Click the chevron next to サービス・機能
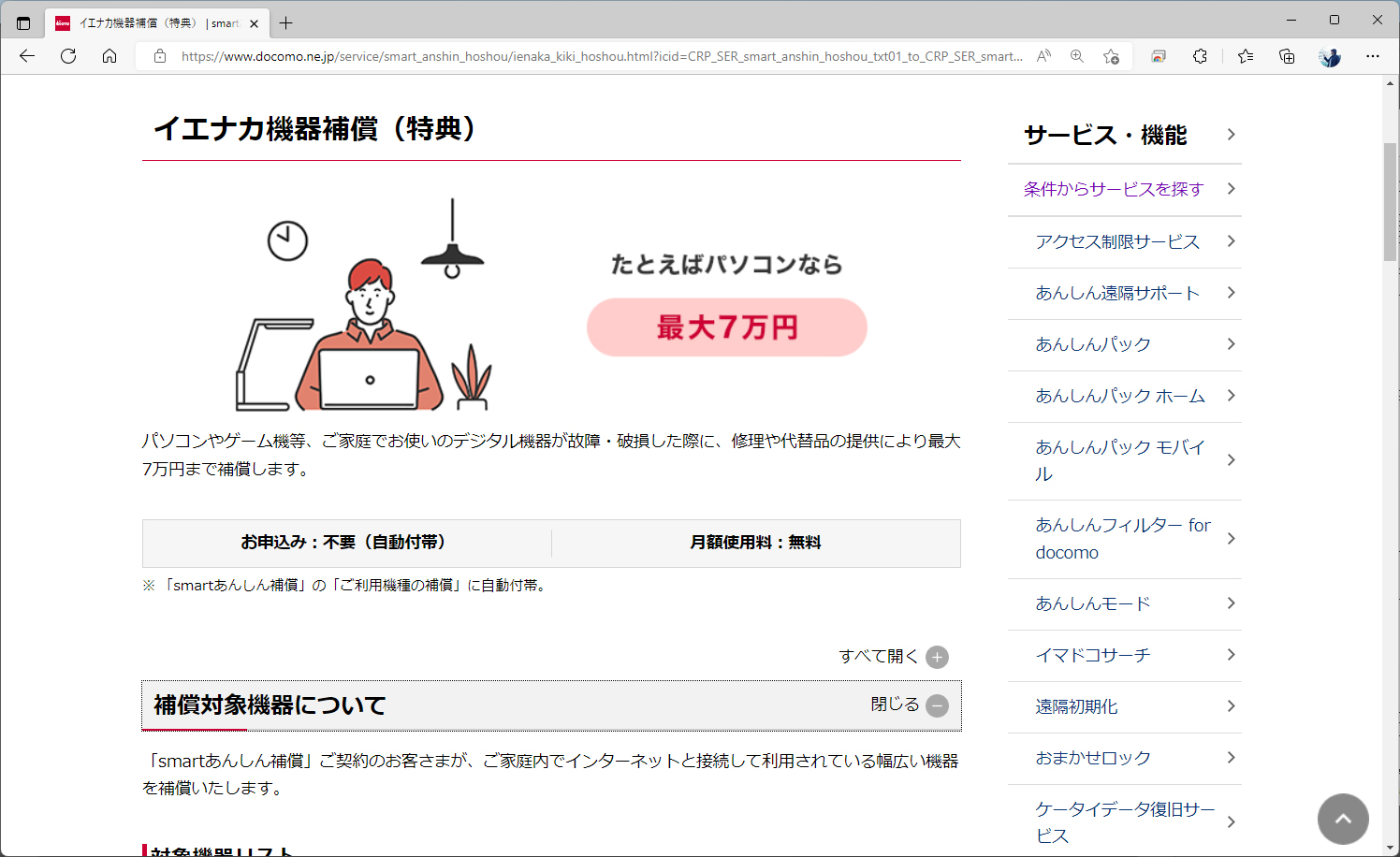1400x857 pixels. (x=1232, y=135)
